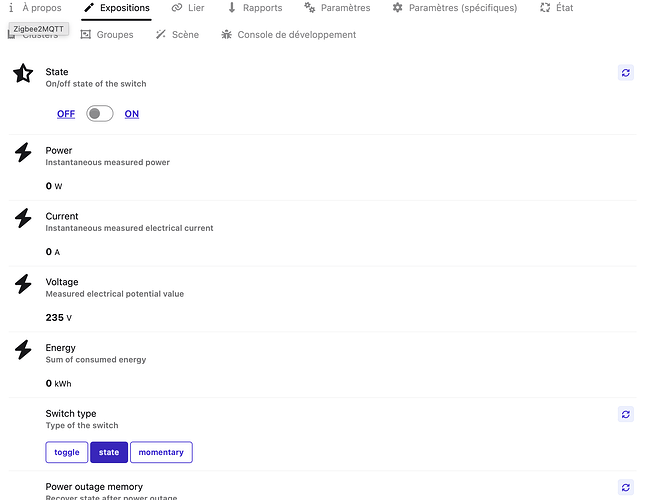The width and height of the screenshot is (646, 500).
Task: Open the À propos tab
Action: coord(35,8)
